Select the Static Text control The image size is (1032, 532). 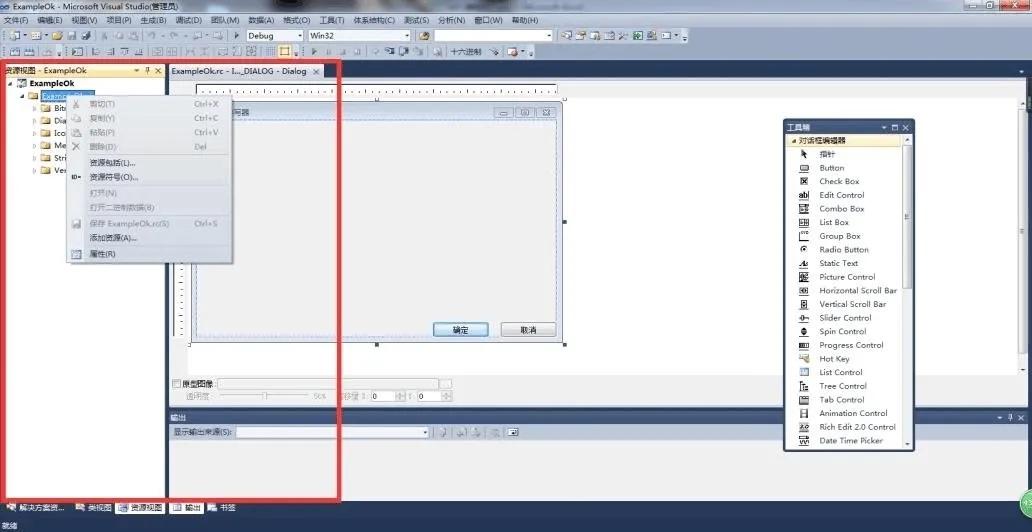pos(844,263)
